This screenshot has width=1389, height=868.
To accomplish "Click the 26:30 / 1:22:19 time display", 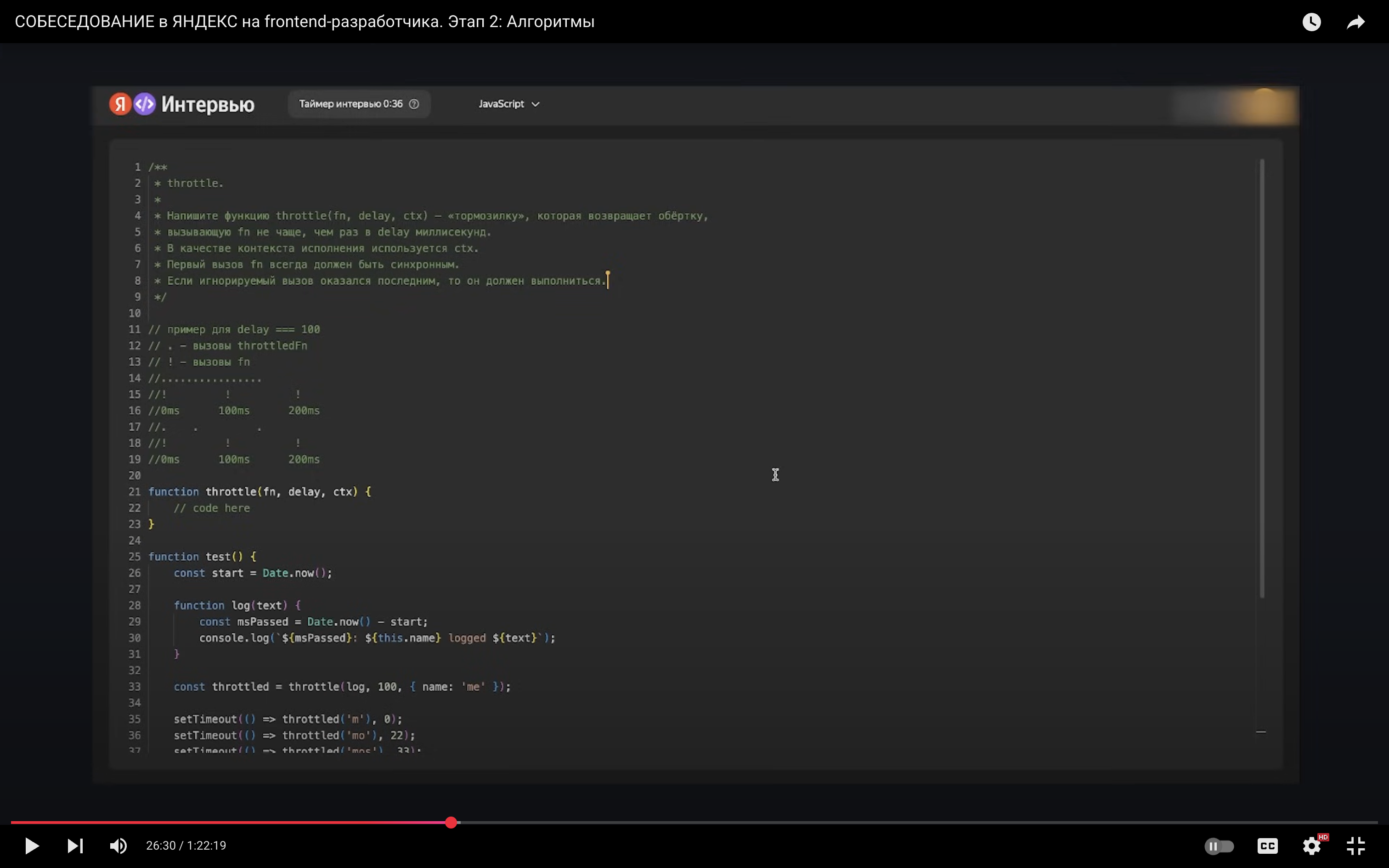I will [x=186, y=845].
